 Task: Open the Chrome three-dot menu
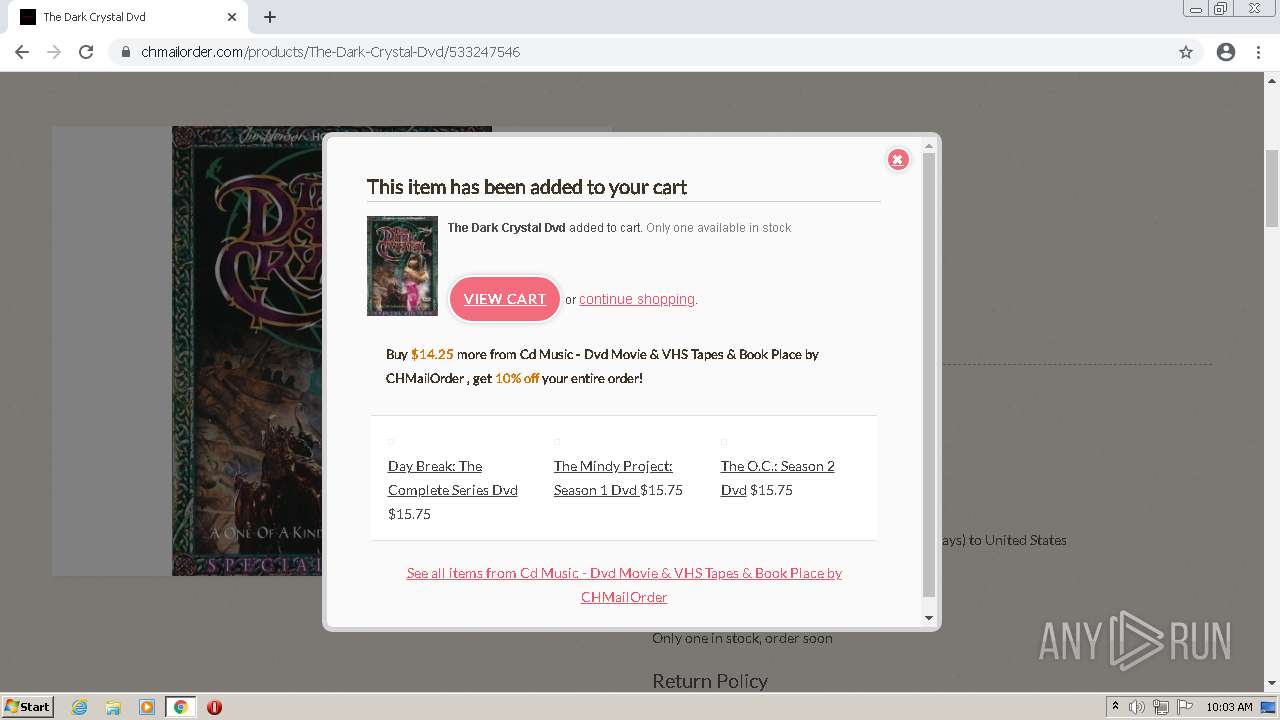click(x=1258, y=52)
